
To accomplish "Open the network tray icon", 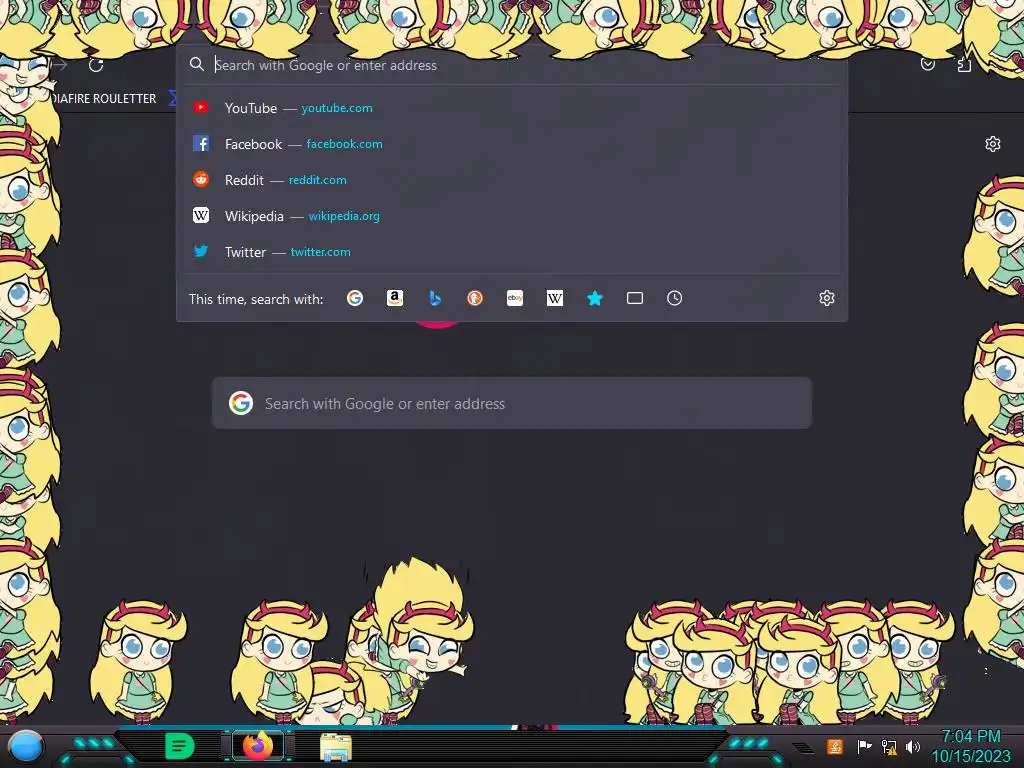I will [889, 746].
